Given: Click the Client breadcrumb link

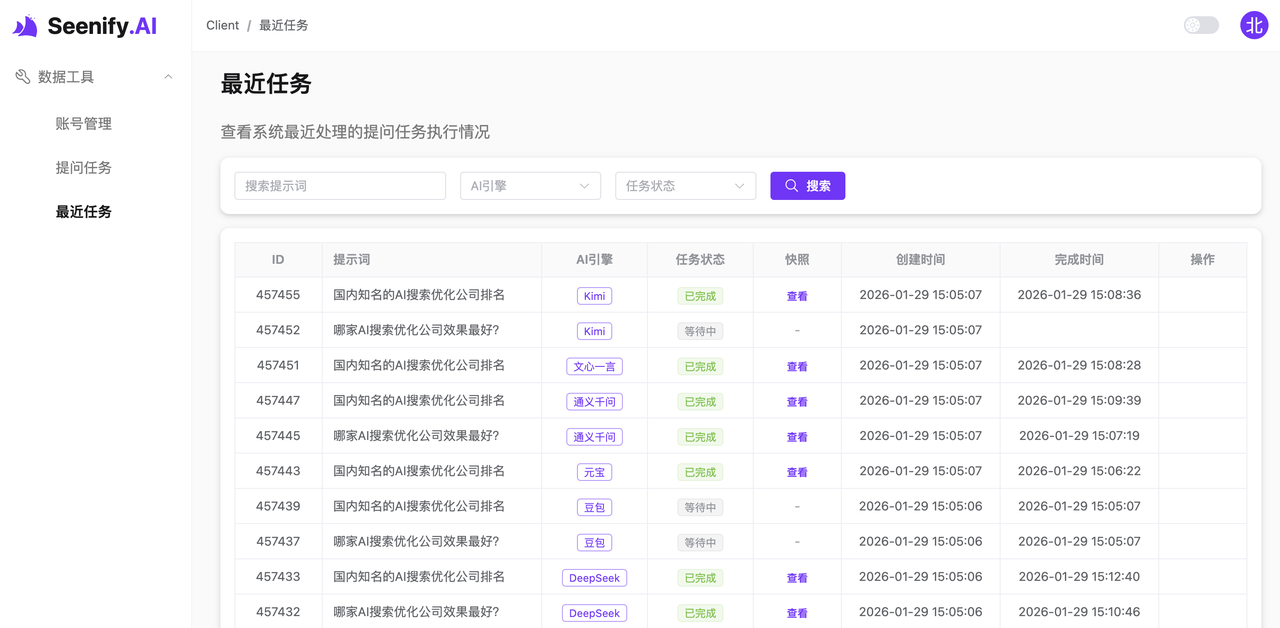Looking at the screenshot, I should [x=222, y=25].
